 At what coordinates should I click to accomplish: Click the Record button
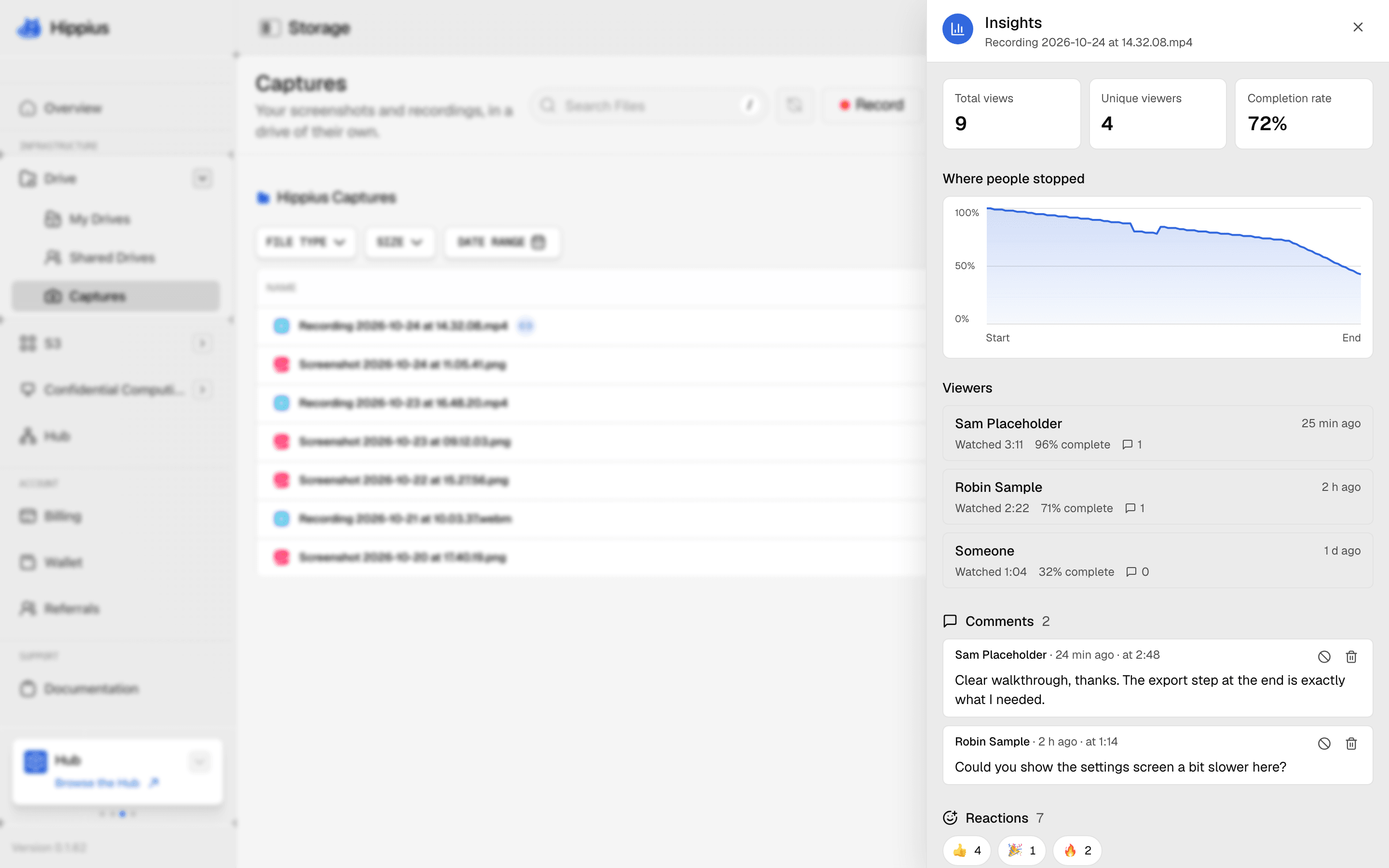(872, 105)
